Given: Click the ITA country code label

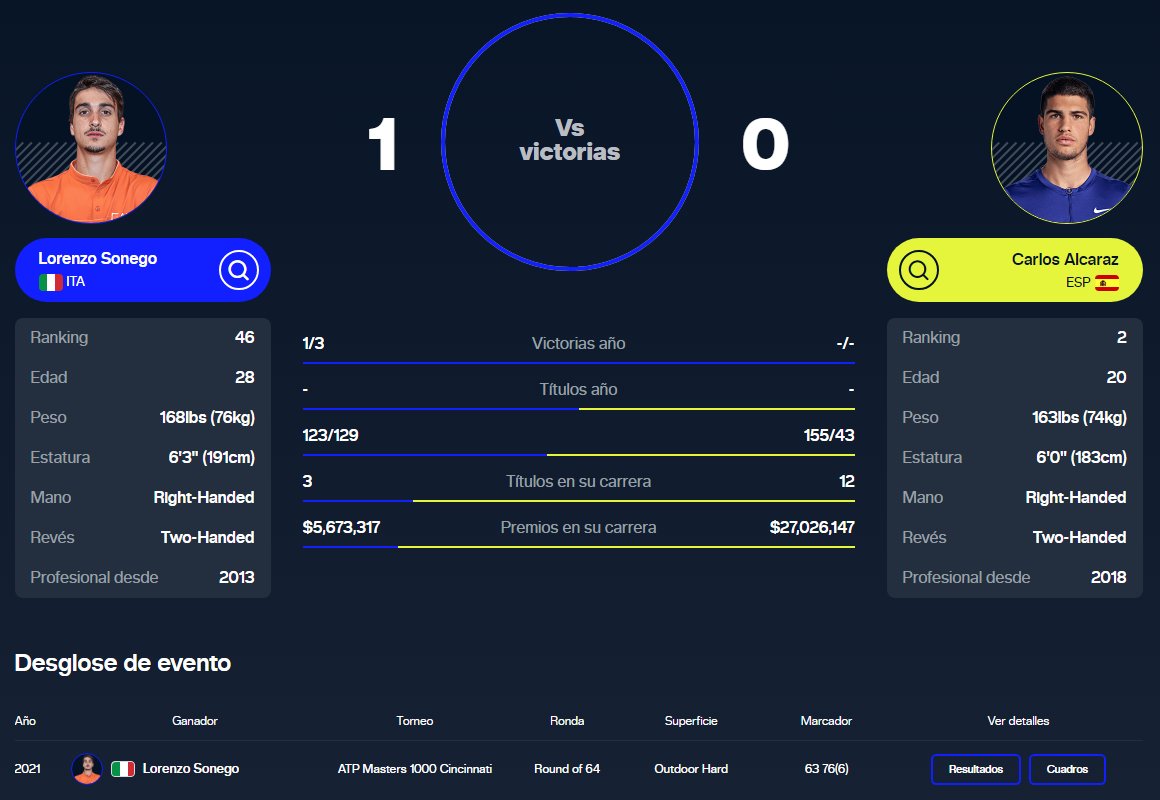Looking at the screenshot, I should pyautogui.click(x=75, y=281).
